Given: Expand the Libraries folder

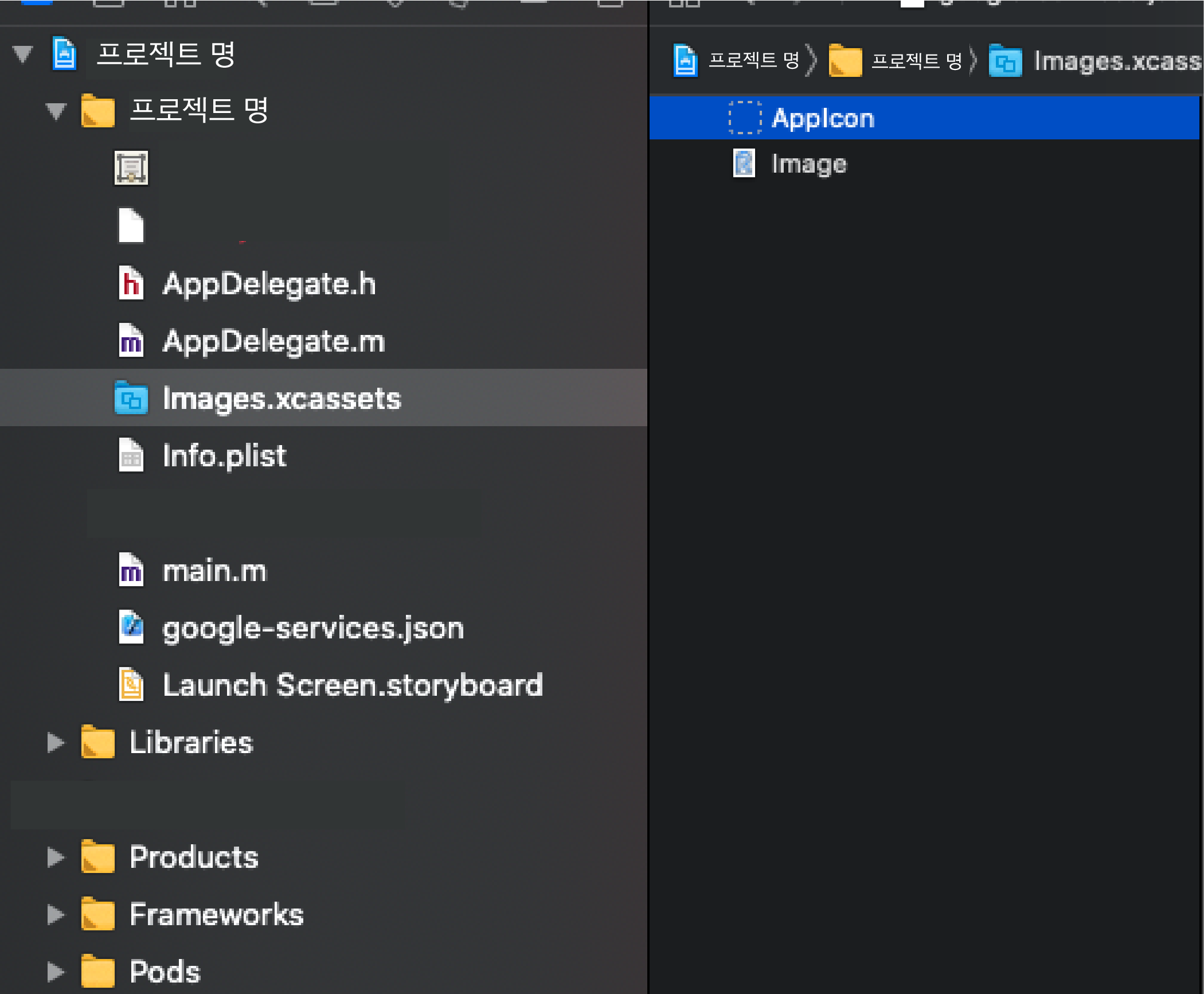Looking at the screenshot, I should coord(56,742).
